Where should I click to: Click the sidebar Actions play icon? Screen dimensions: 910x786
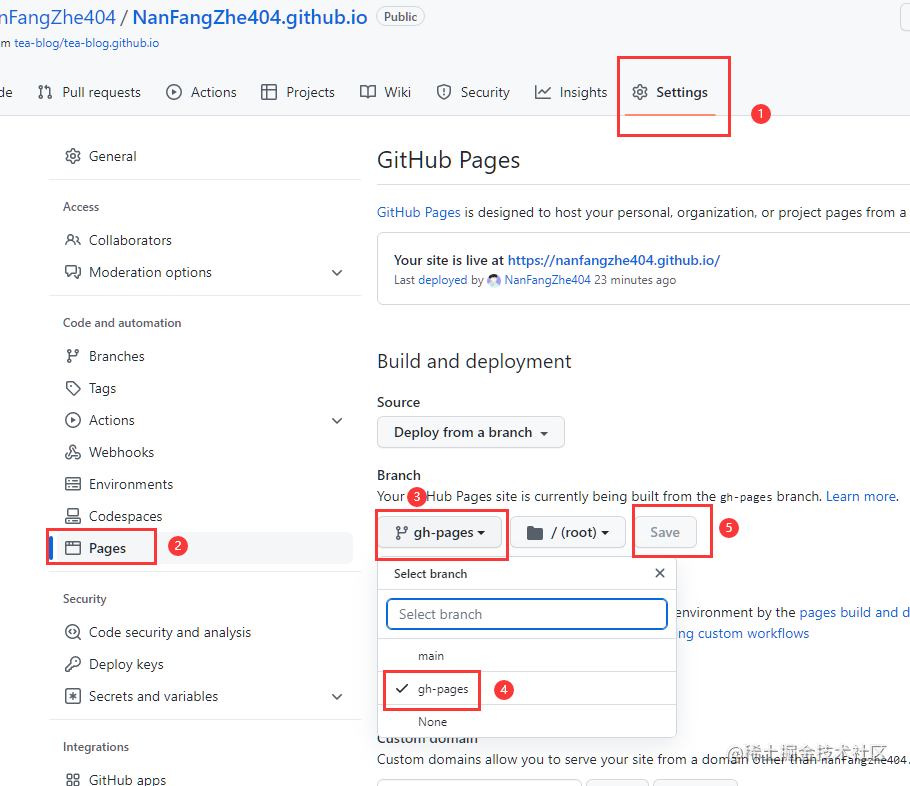[x=73, y=420]
